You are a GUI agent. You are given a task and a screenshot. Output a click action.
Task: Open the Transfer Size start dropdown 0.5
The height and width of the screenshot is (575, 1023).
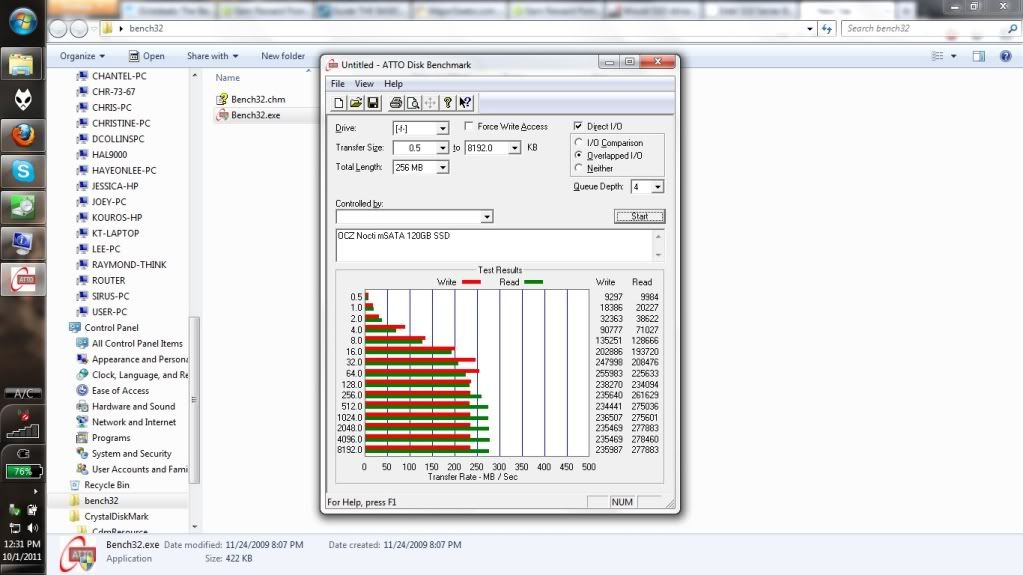[x=442, y=148]
